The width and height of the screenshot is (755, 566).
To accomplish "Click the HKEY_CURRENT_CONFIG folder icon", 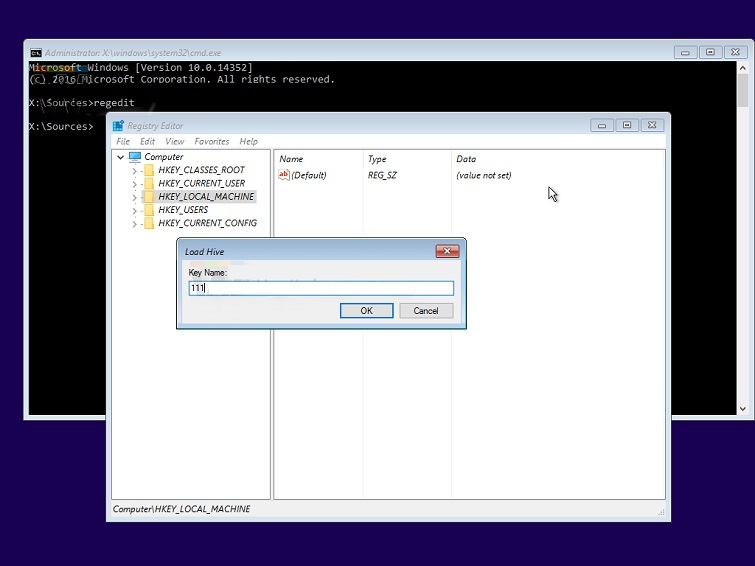I will click(149, 223).
